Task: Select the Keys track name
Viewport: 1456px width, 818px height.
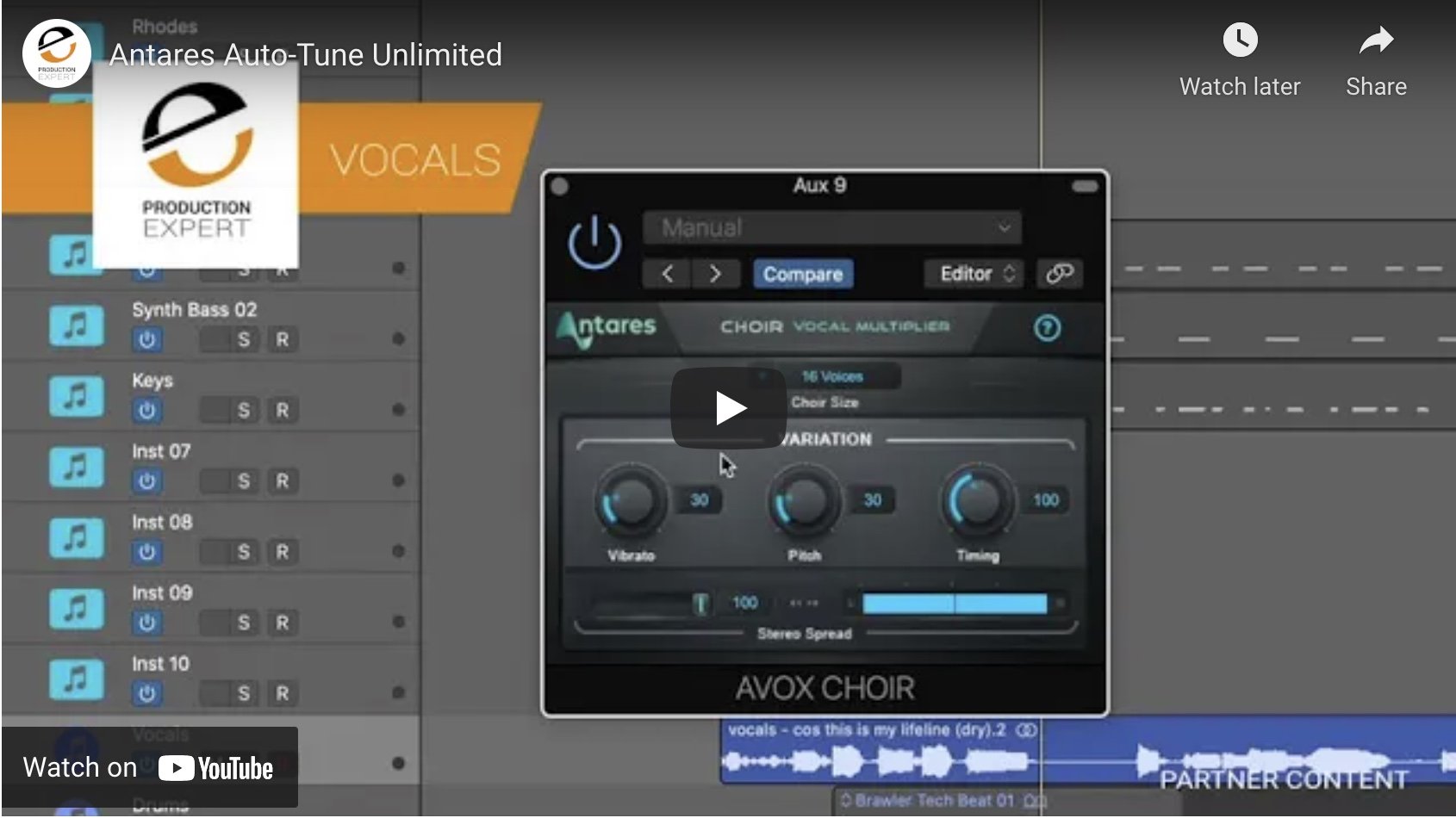Action: [152, 381]
